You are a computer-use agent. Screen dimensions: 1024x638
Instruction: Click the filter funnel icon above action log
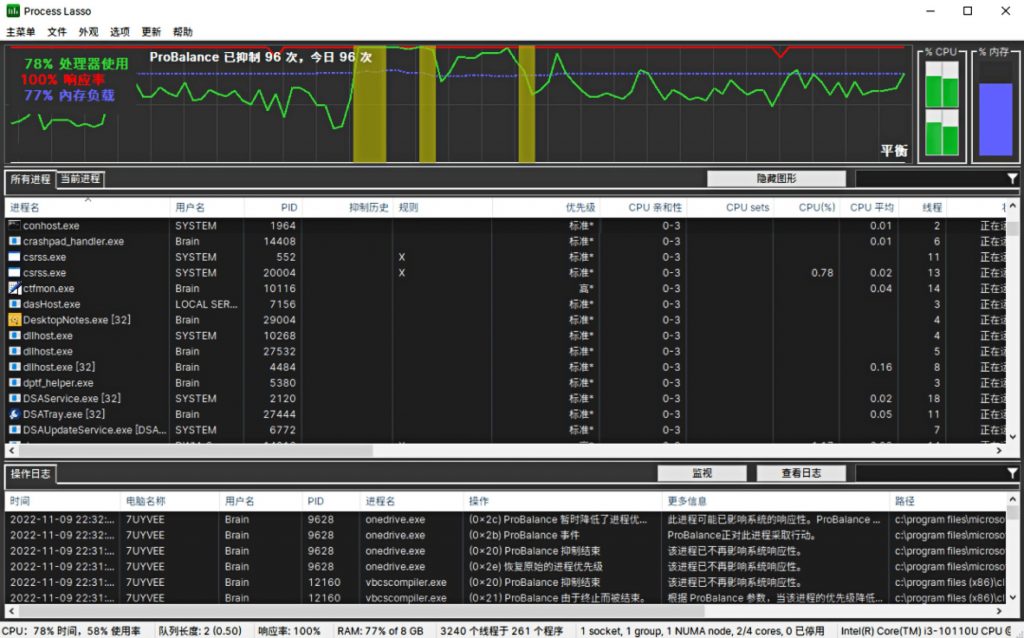pyautogui.click(x=1012, y=473)
